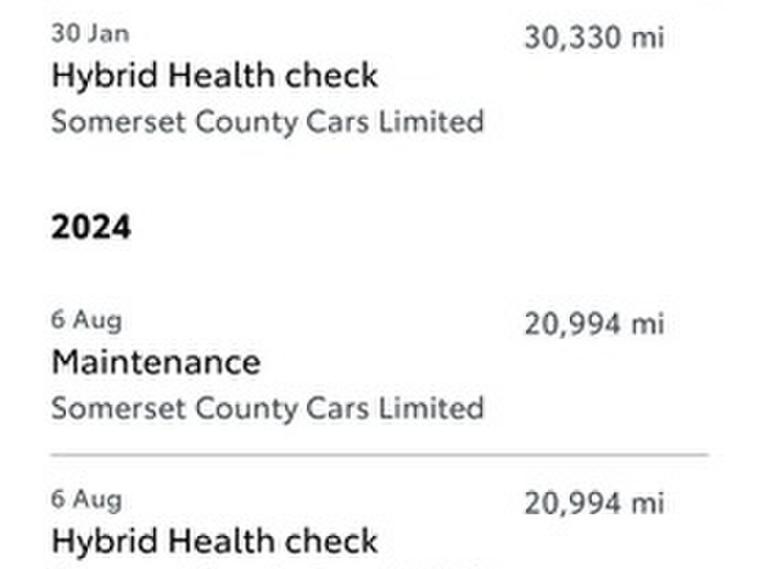Tap Somerset County Cars Limited below Maintenance
The image size is (759, 569).
pos(267,408)
